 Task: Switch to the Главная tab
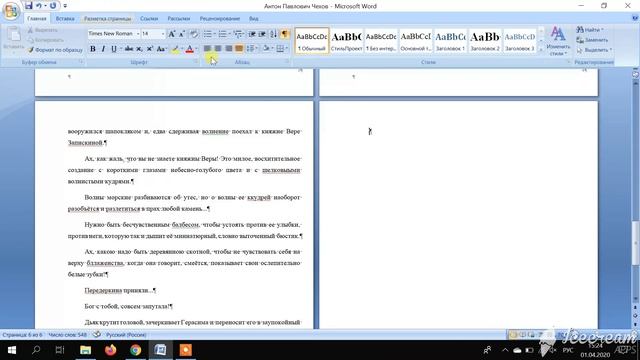[37, 19]
